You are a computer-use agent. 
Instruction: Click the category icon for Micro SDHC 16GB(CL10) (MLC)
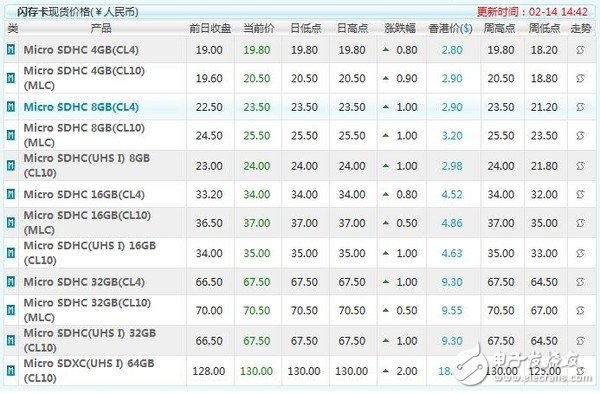click(11, 223)
